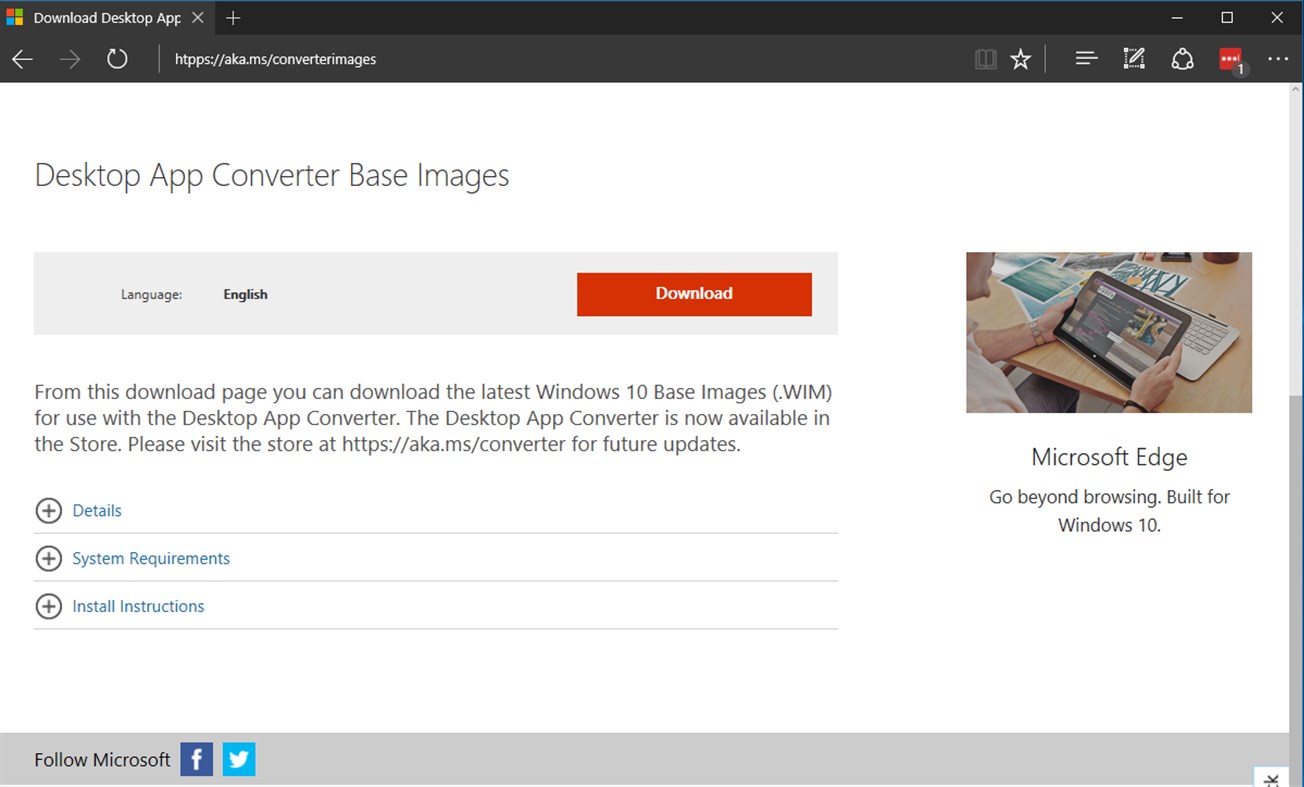Open the LastPass extension with notification badge
1304x787 pixels.
[x=1230, y=59]
